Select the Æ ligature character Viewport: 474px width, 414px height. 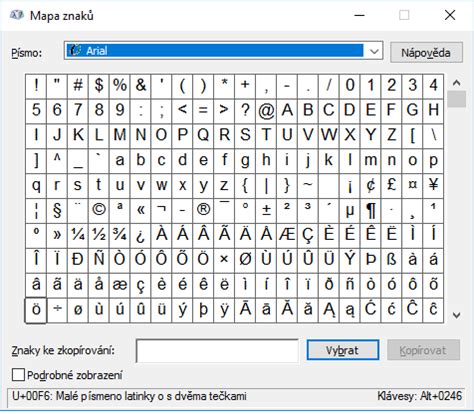click(x=287, y=235)
